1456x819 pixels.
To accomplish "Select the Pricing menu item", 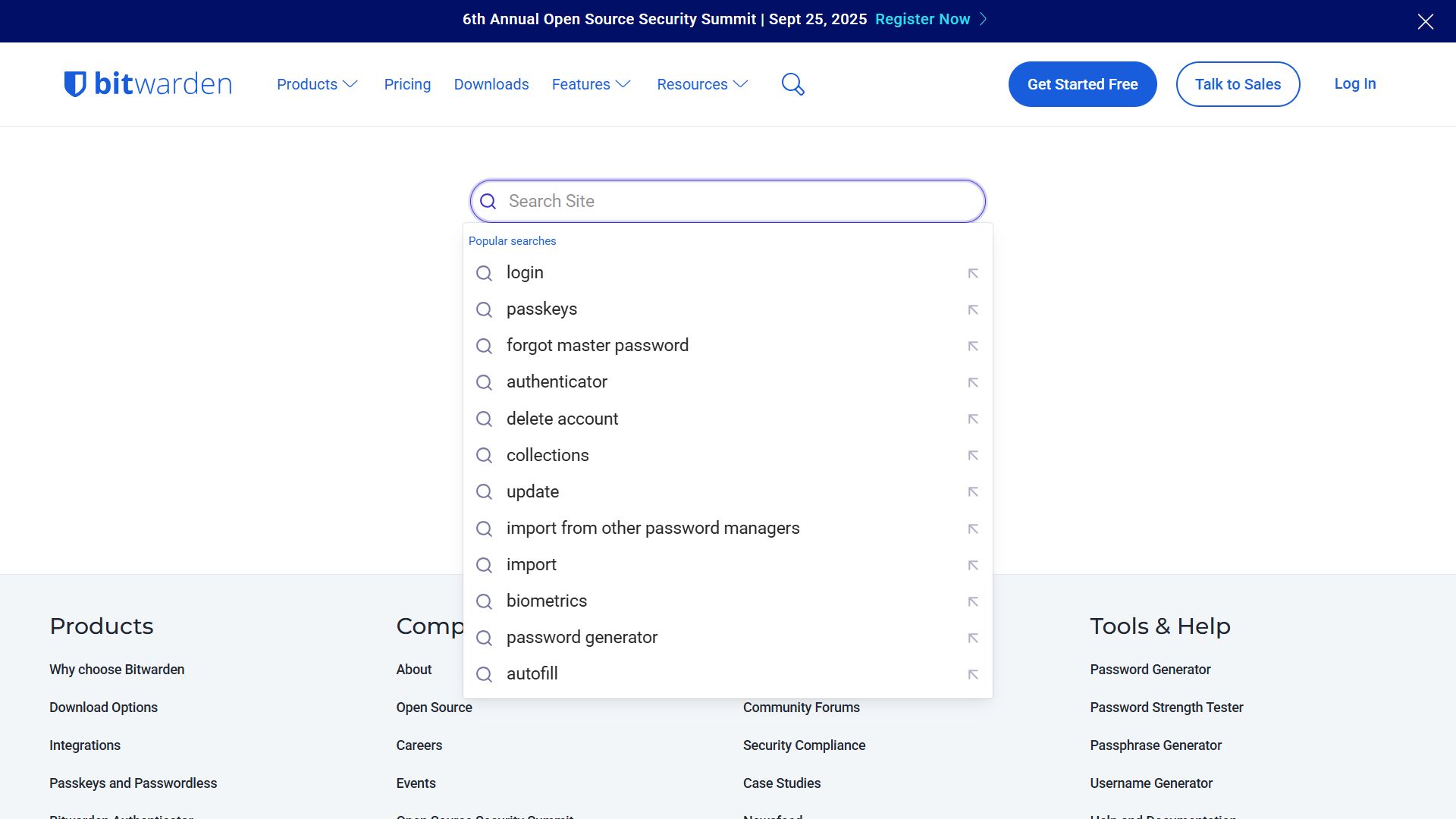I will [x=407, y=84].
